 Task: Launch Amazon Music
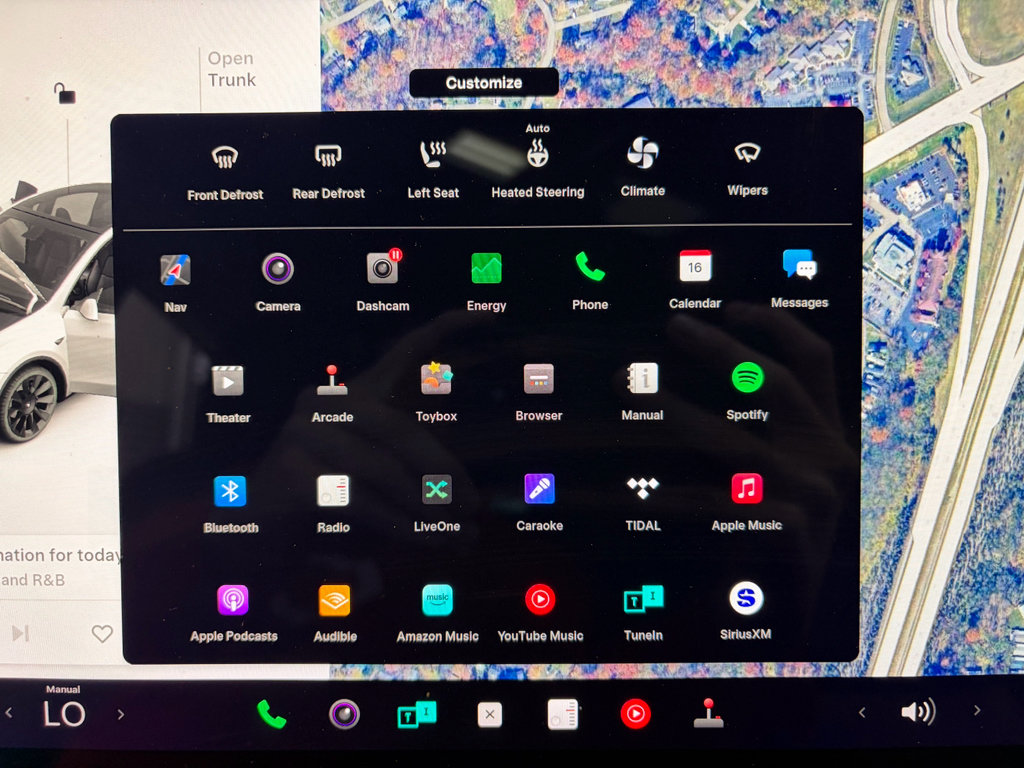pyautogui.click(x=438, y=613)
